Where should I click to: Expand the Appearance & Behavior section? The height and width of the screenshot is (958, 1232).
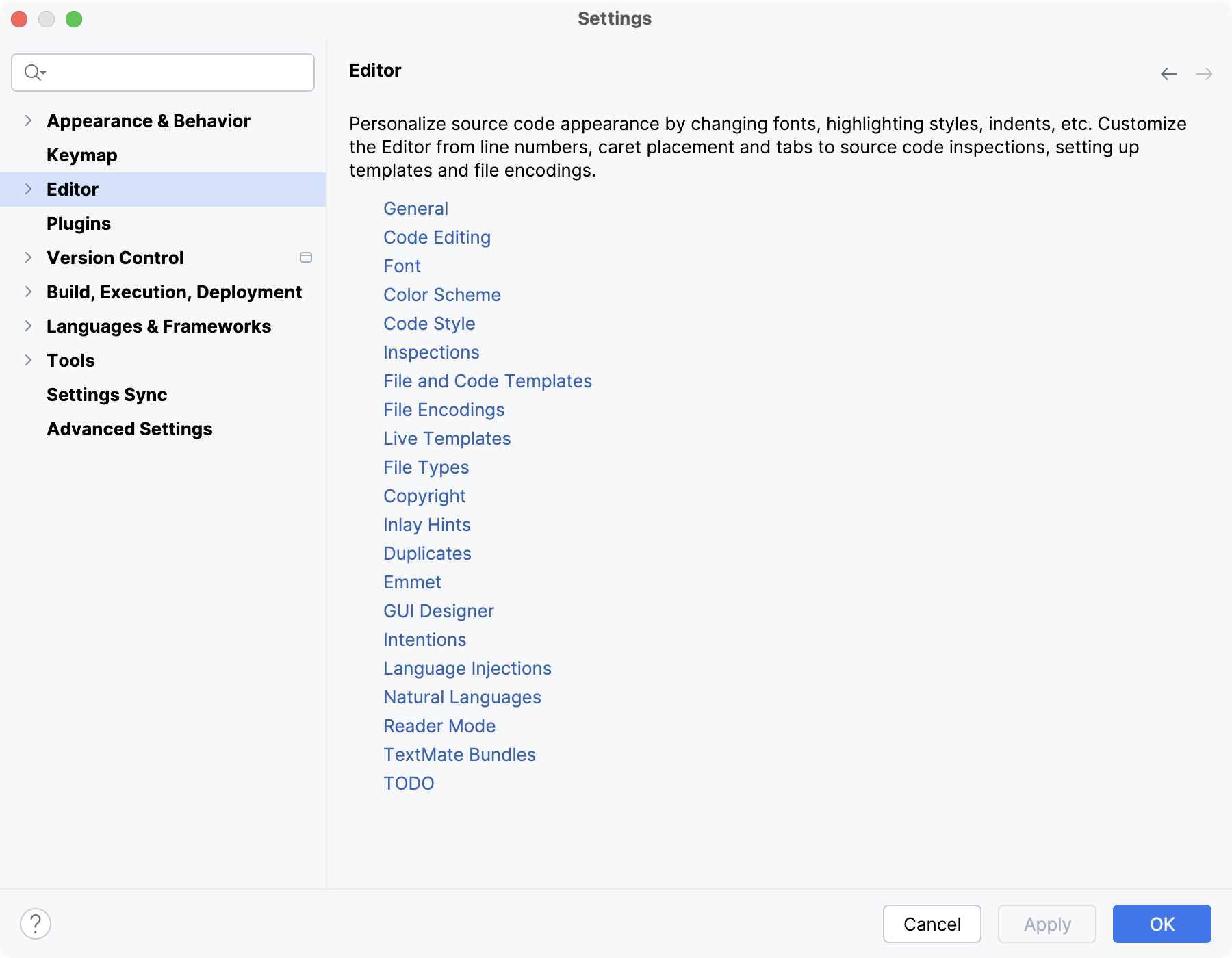27,120
